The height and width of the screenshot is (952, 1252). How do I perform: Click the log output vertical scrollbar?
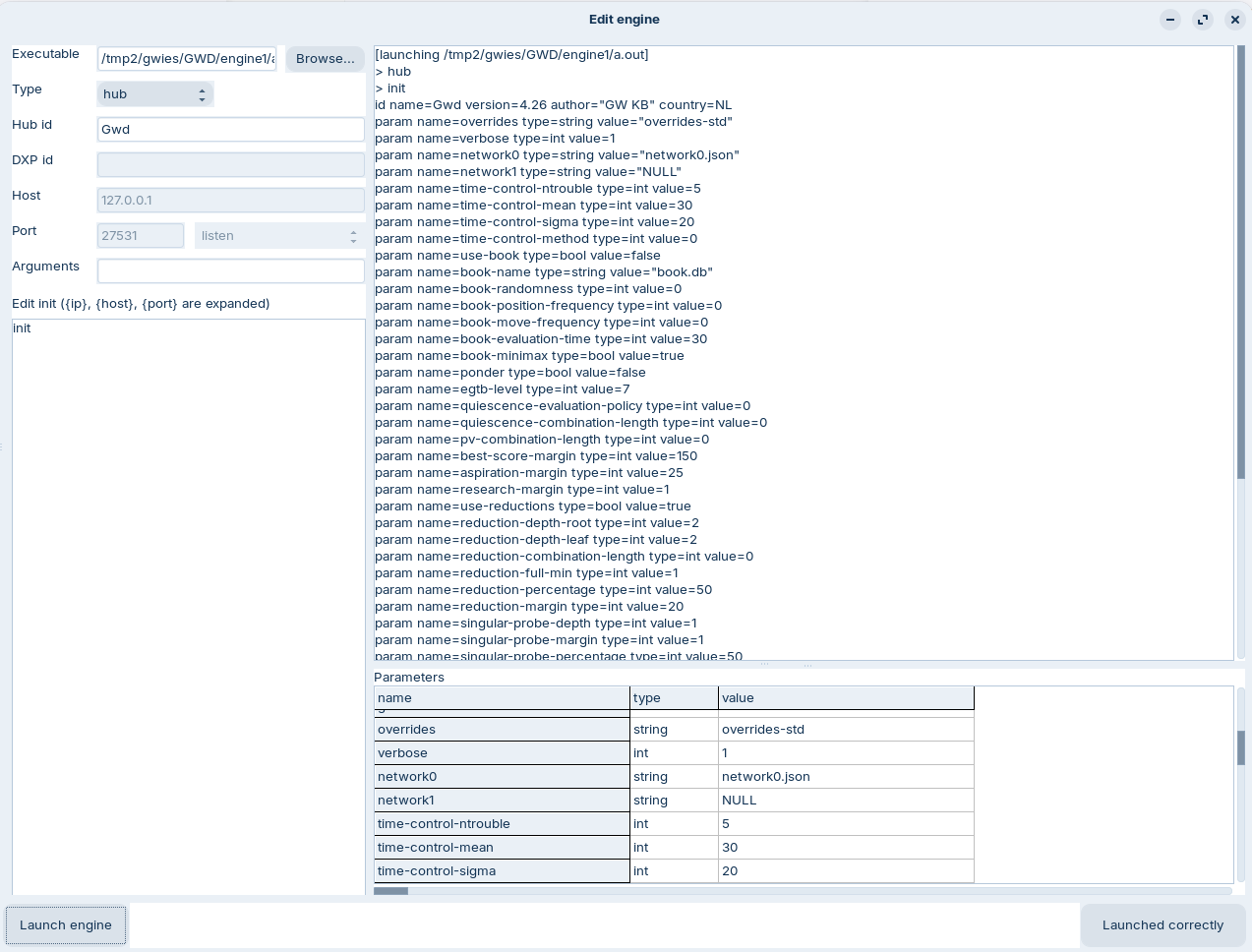(x=1241, y=352)
